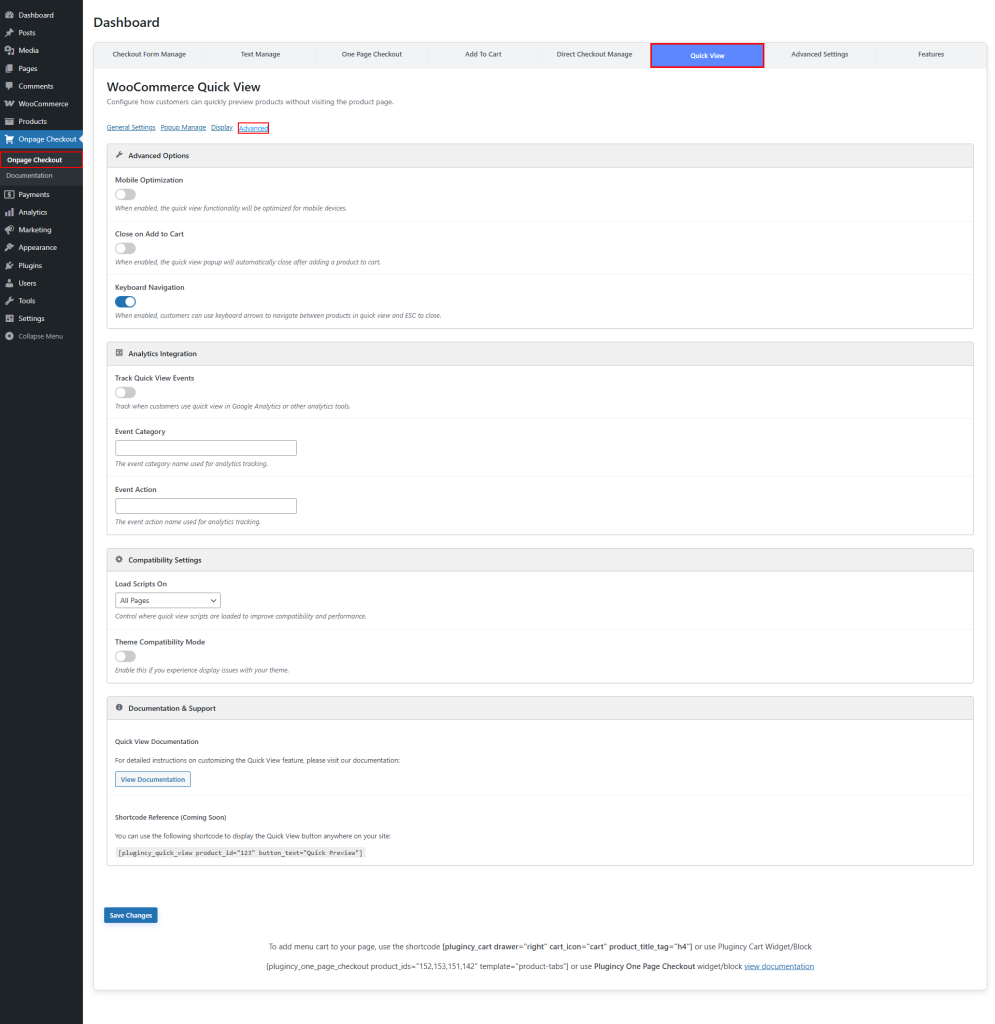Switch to the Features tab

[x=931, y=55]
